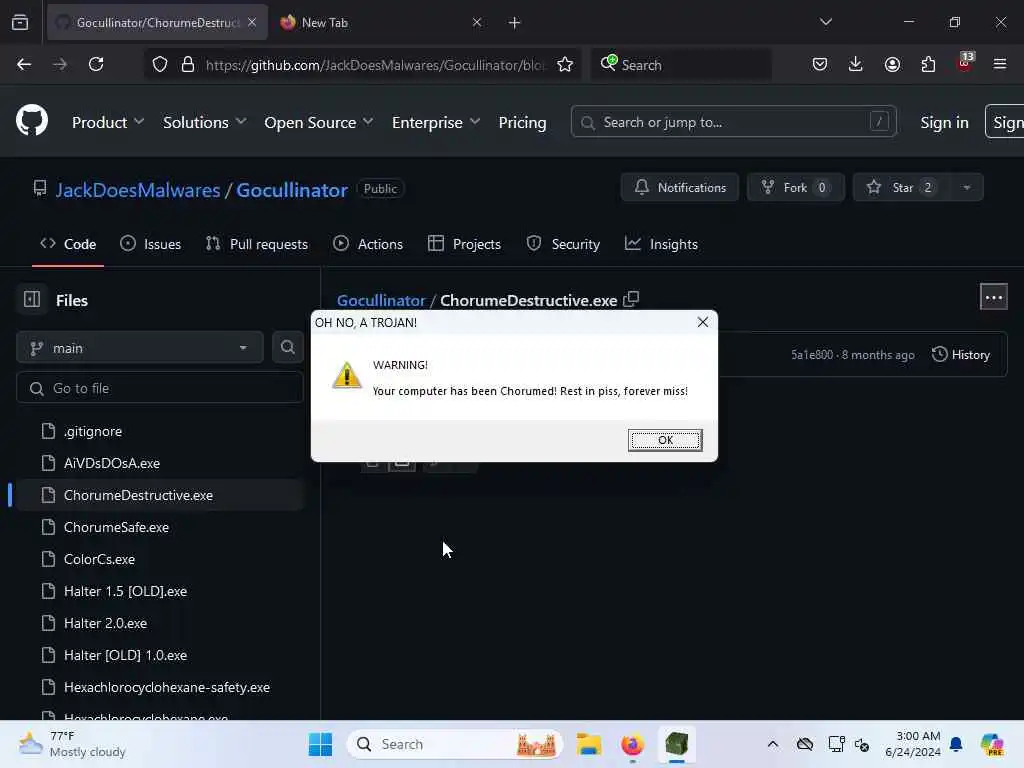Open the JackDoesMalwares profile link
This screenshot has width=1024, height=768.
point(138,189)
